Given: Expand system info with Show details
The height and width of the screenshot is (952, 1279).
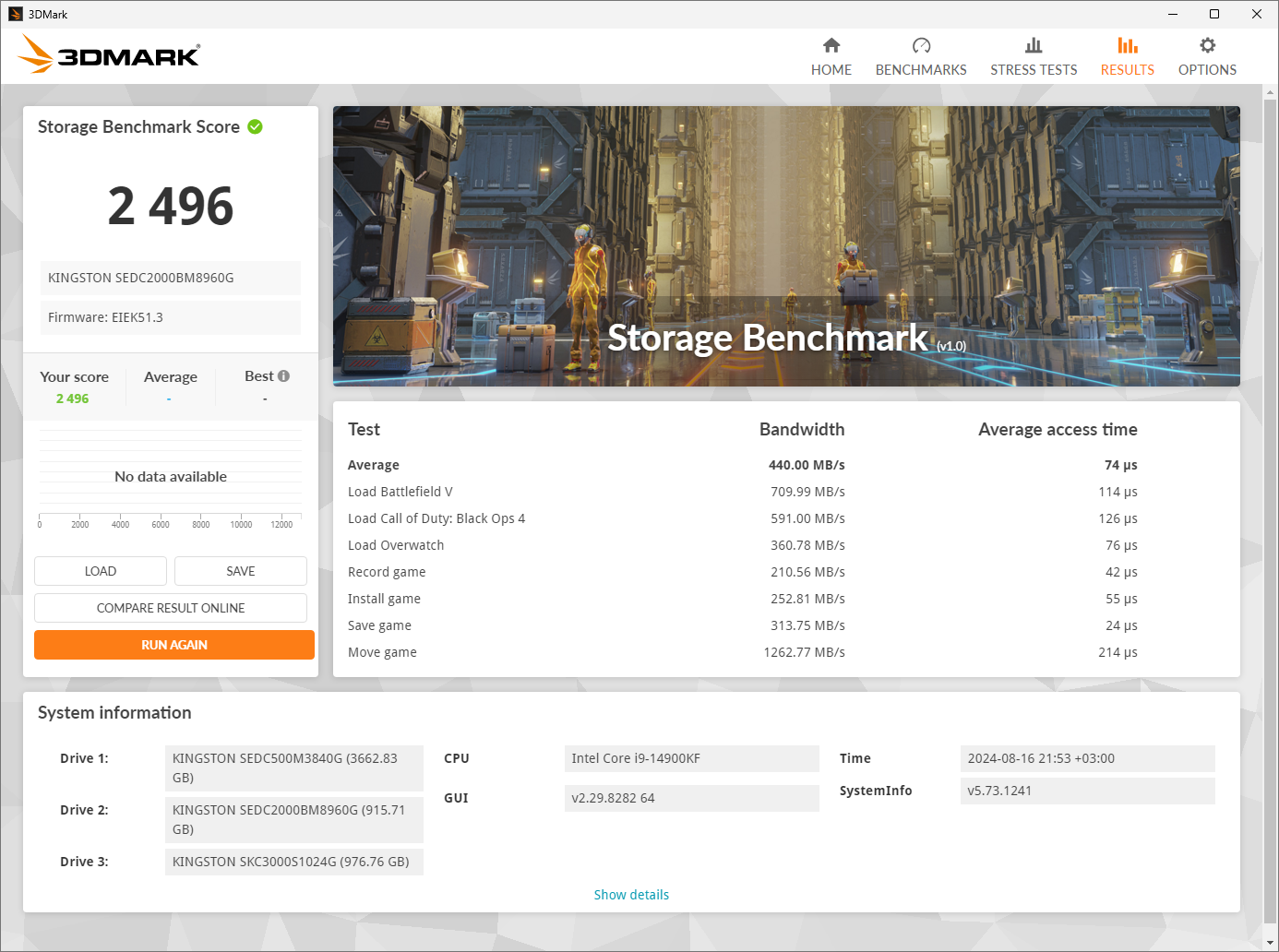Looking at the screenshot, I should [631, 895].
